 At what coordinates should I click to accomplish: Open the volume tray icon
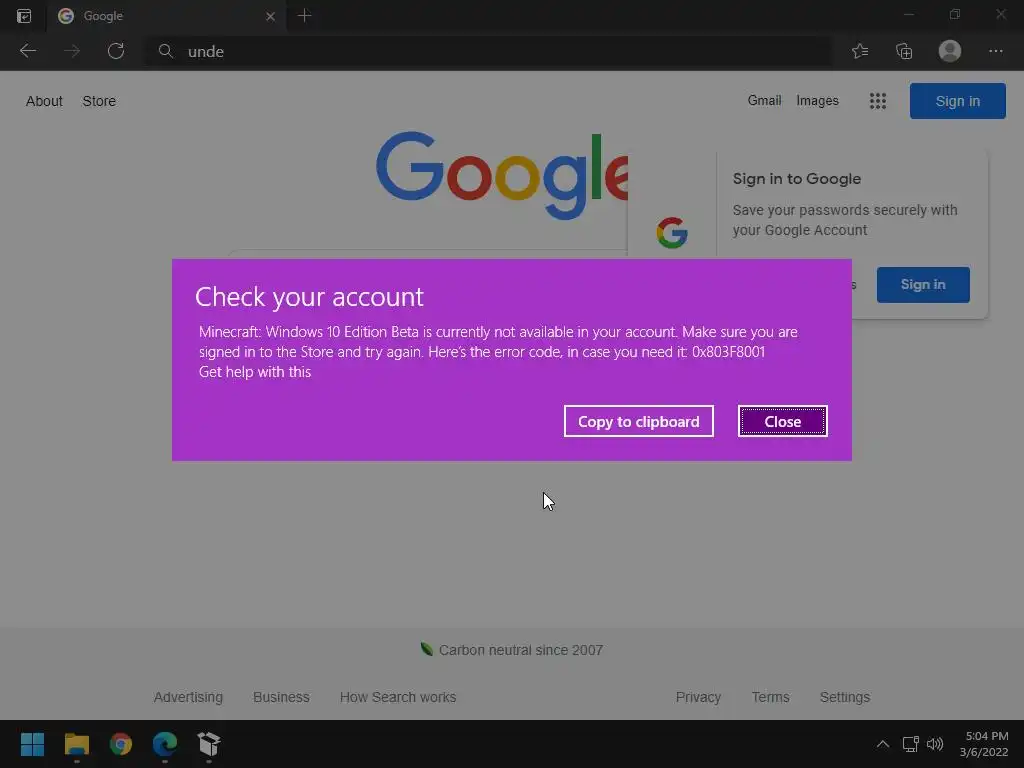935,744
